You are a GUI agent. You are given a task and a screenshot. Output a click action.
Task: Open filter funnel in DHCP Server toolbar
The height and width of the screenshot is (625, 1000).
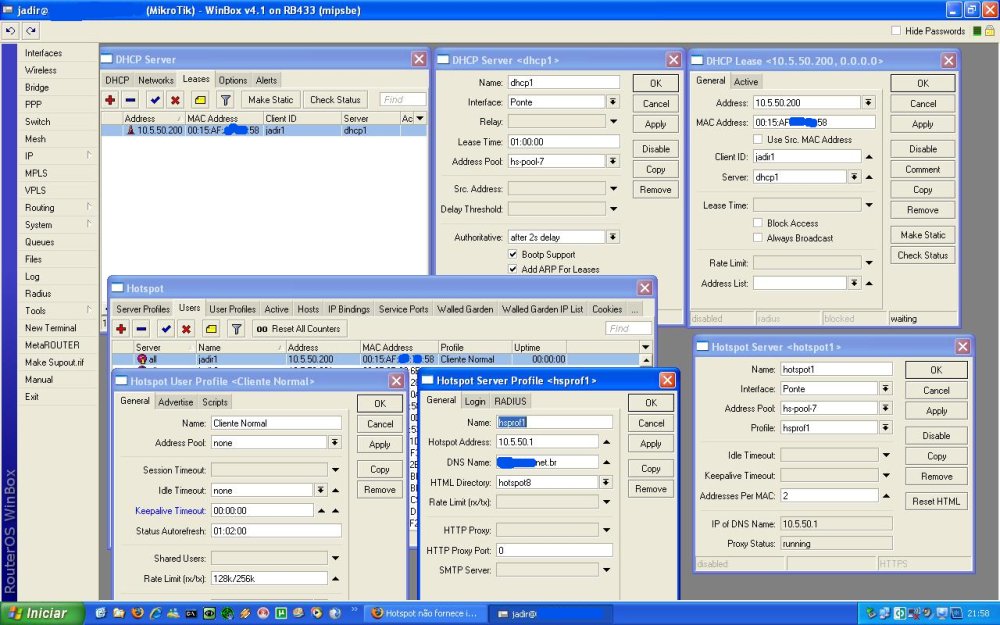tap(225, 100)
